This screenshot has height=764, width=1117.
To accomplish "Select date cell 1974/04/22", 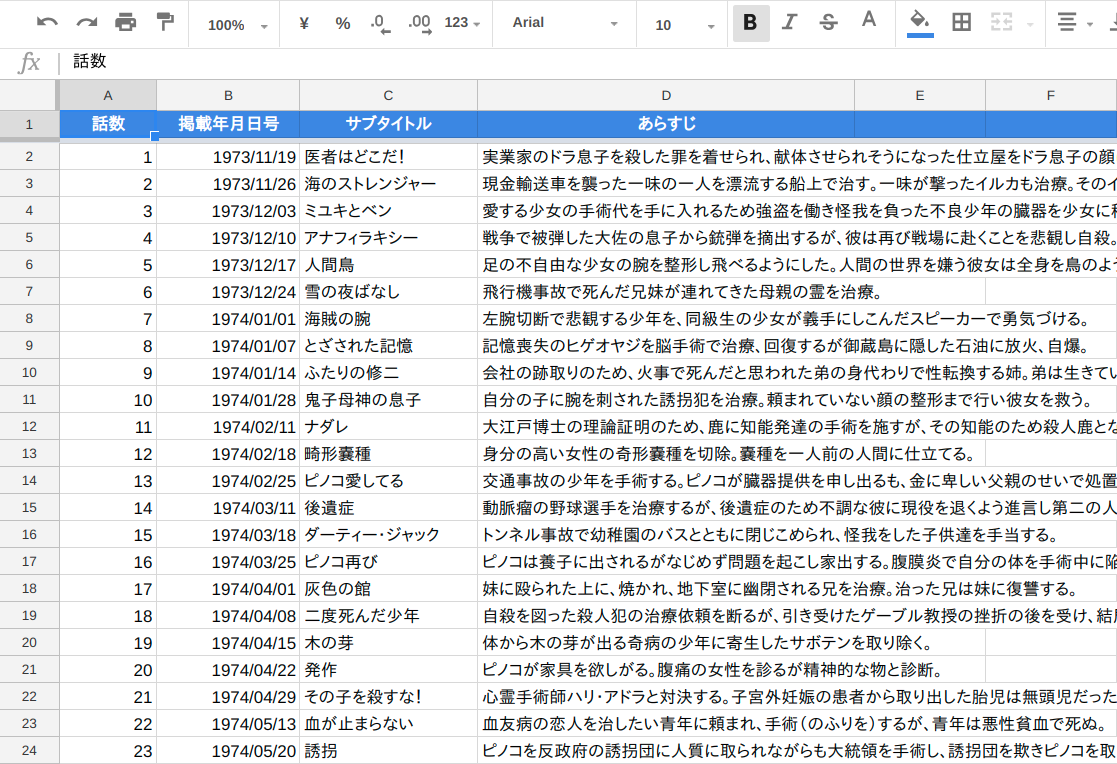I will tap(228, 670).
